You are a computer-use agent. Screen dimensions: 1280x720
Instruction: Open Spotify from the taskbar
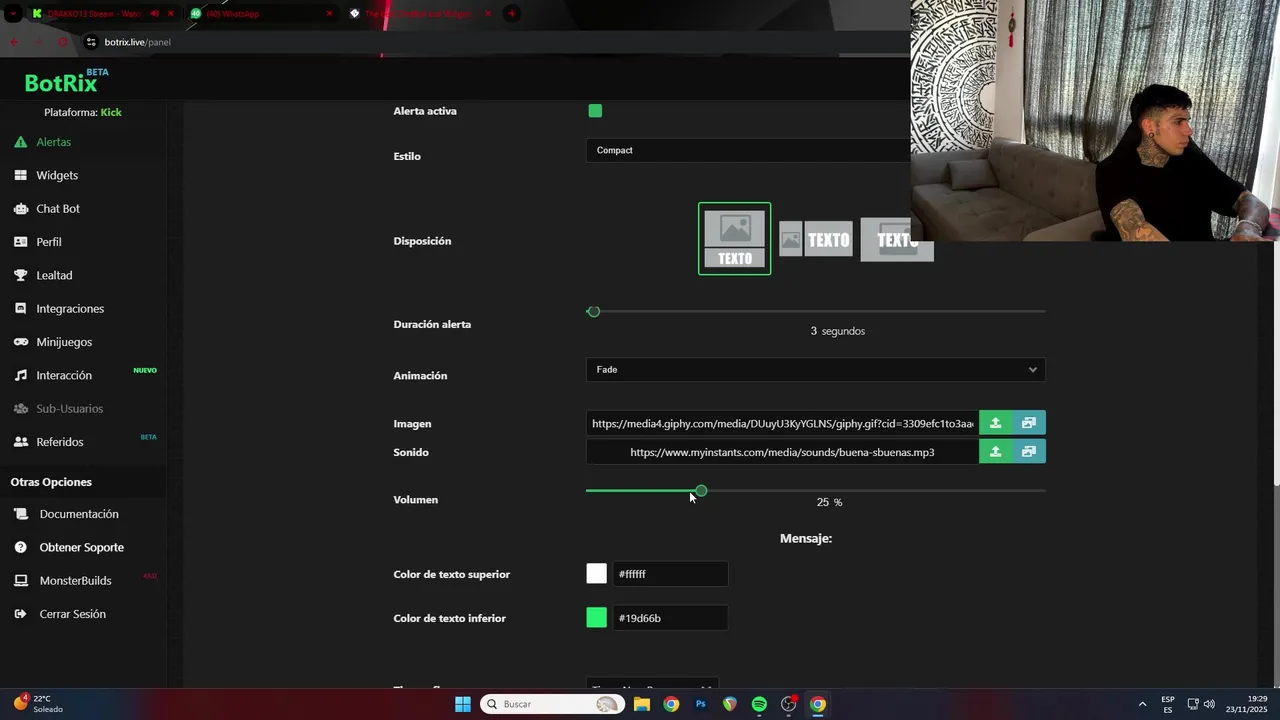click(759, 704)
